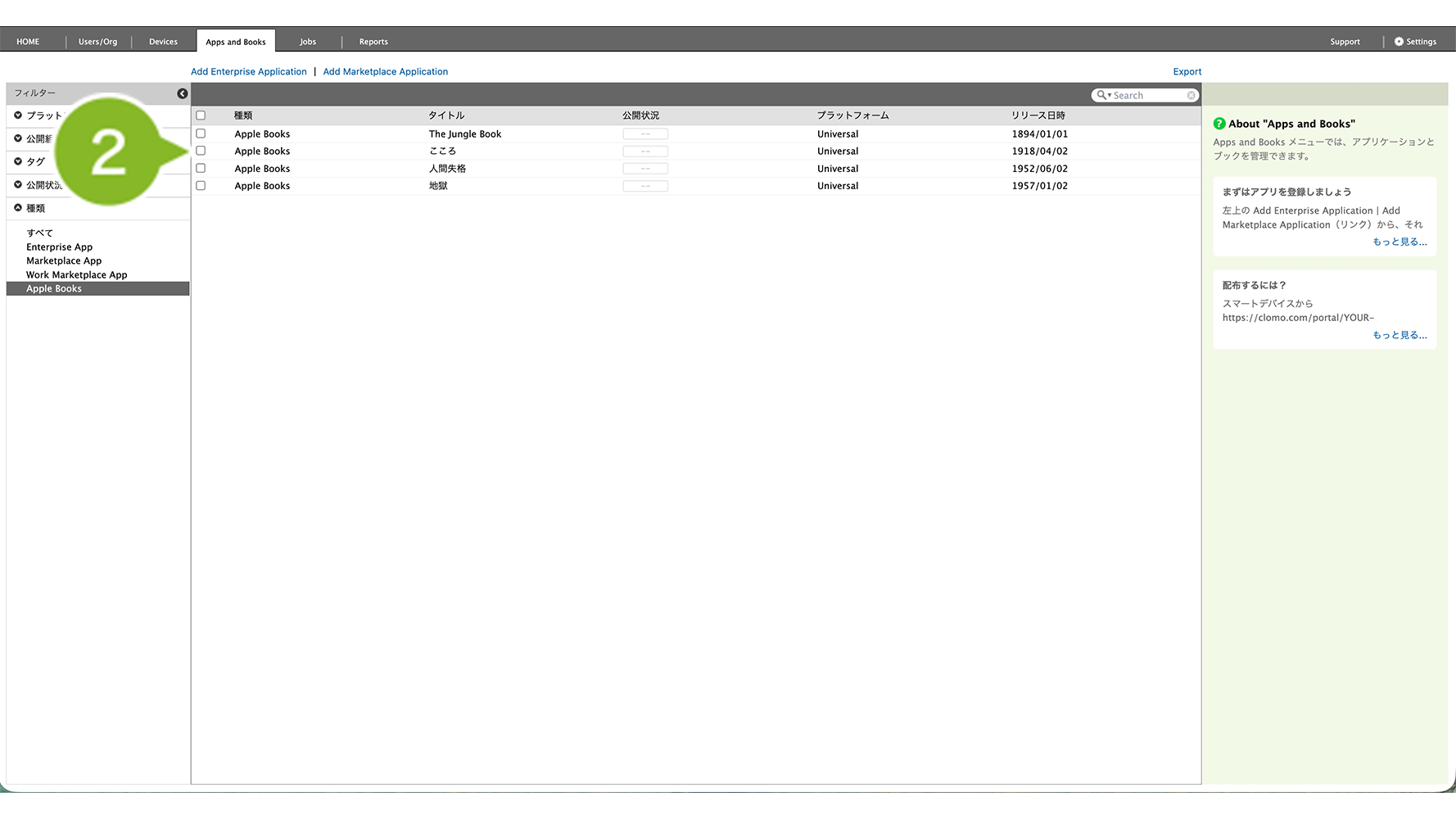Image resolution: width=1456 pixels, height=819 pixels.
Task: Check the select-all checkbox in the table header
Action: point(201,115)
